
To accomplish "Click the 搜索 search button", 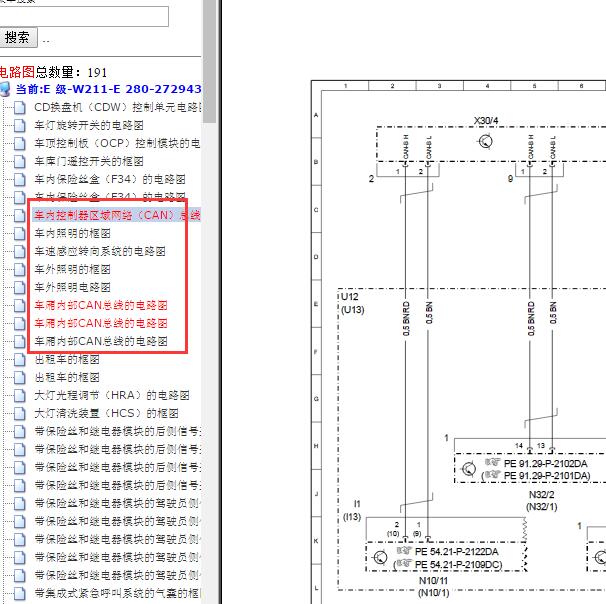I will 18,37.
